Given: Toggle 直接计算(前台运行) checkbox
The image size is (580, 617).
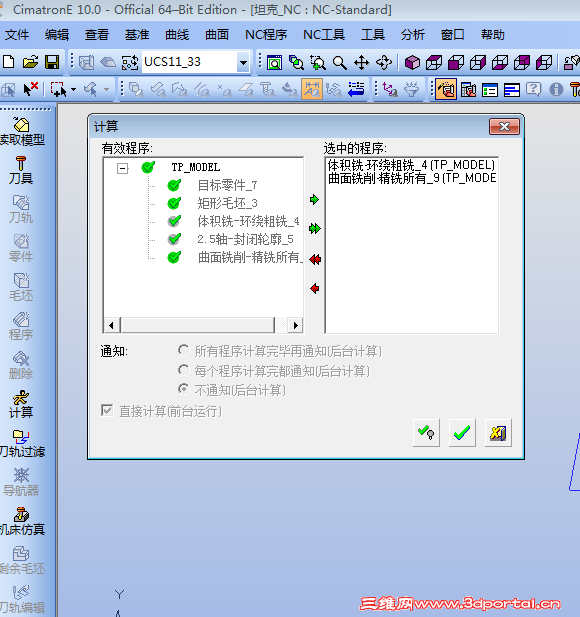Looking at the screenshot, I should point(107,410).
